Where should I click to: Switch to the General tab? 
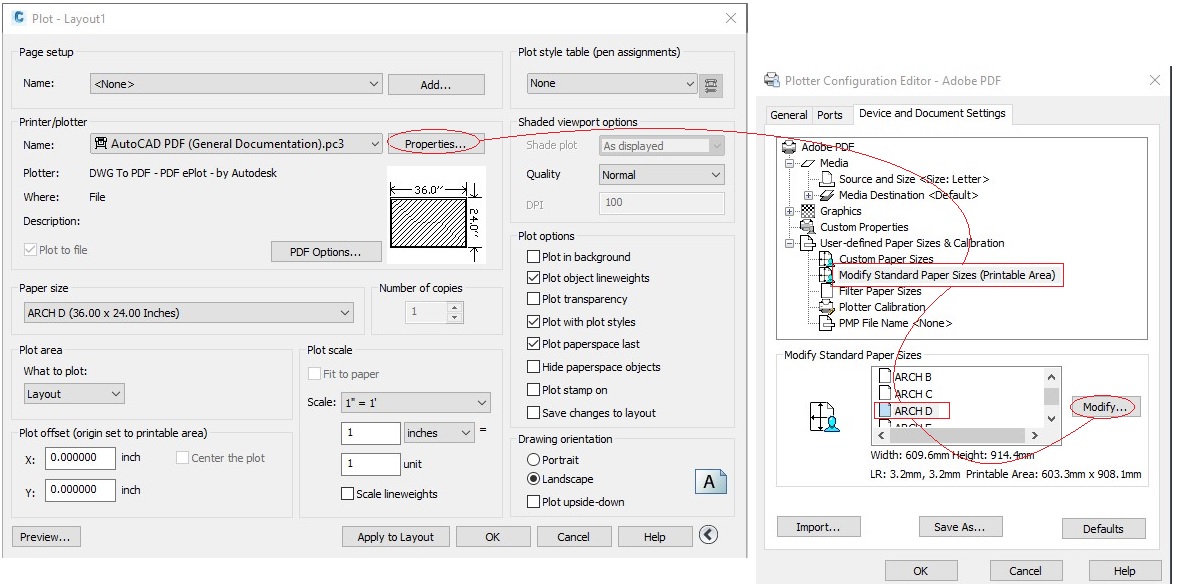tap(789, 115)
